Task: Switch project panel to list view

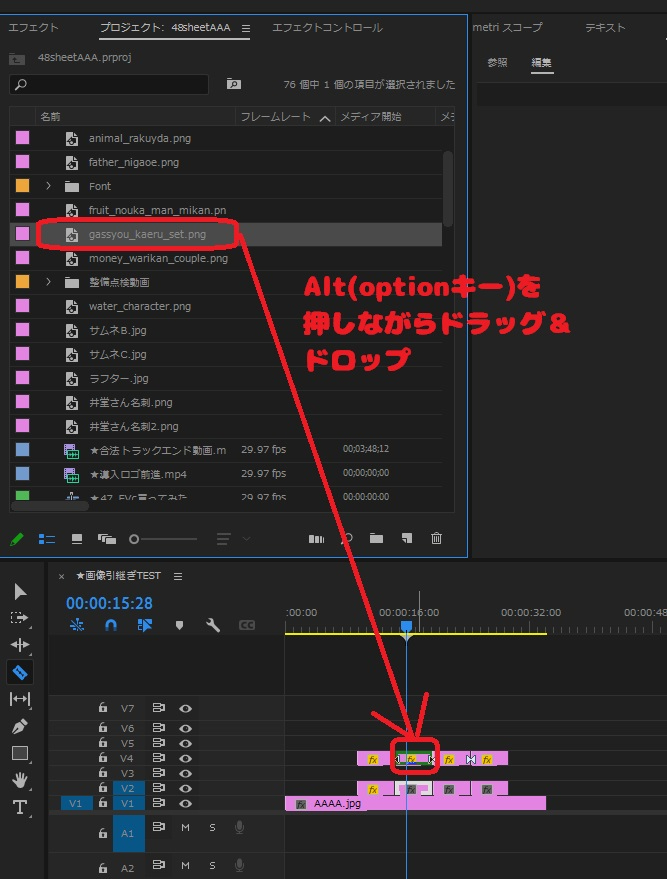Action: (x=47, y=539)
